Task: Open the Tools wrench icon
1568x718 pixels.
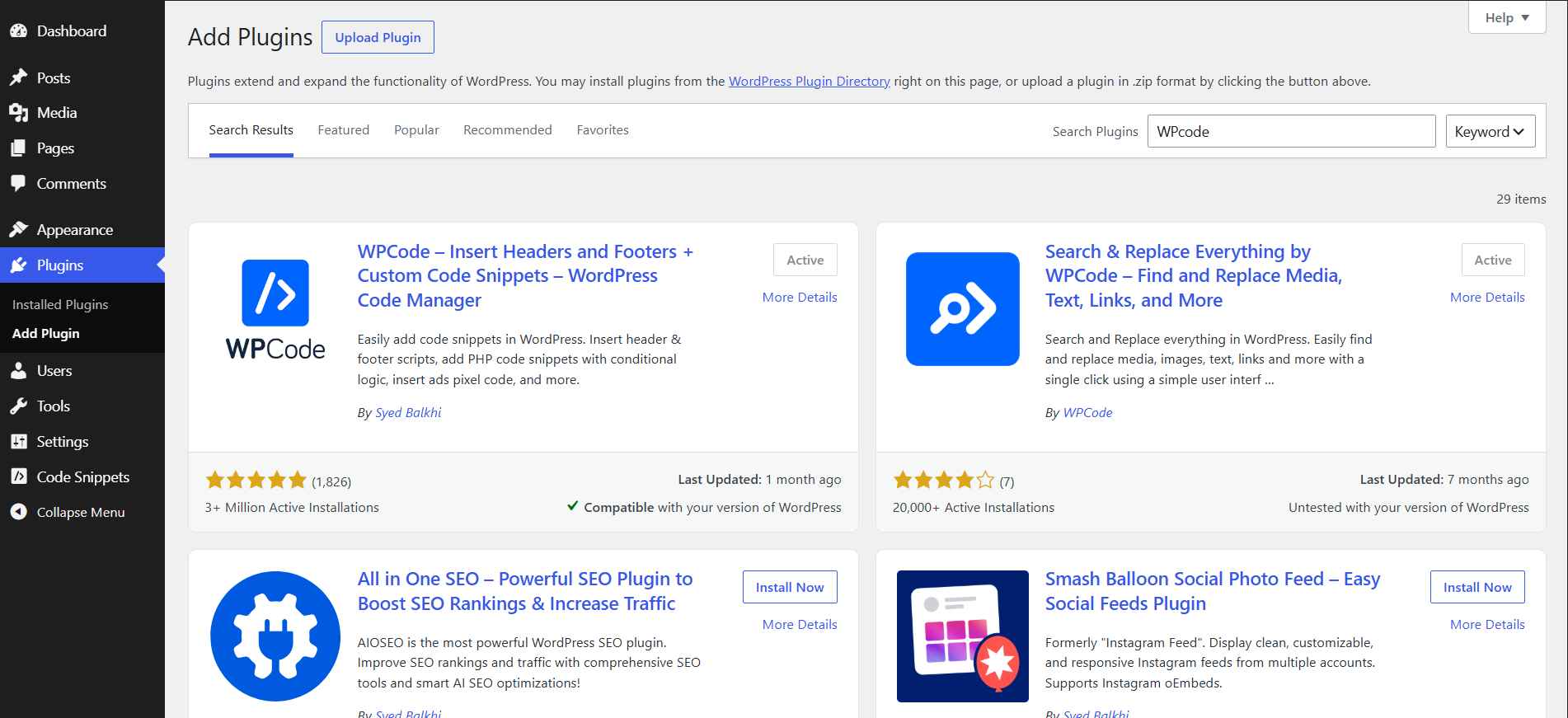Action: (x=18, y=406)
